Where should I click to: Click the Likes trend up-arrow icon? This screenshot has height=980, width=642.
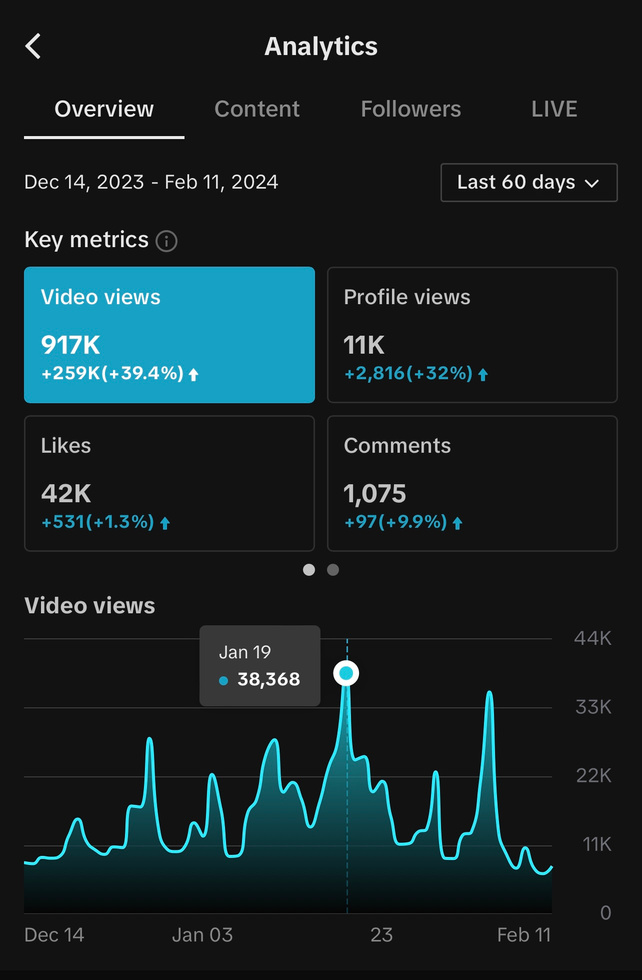point(165,522)
